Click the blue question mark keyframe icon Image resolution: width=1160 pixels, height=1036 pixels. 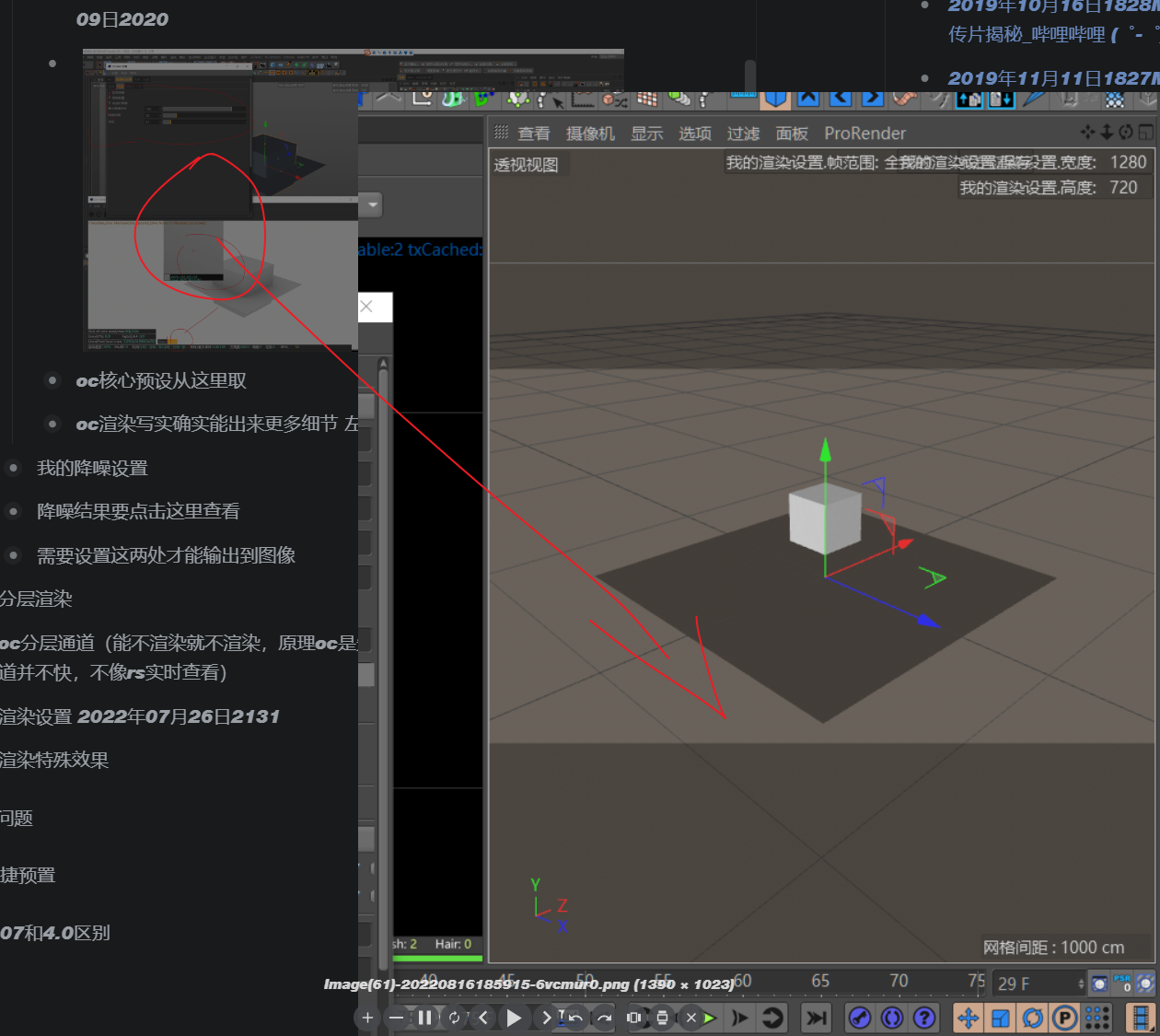(x=924, y=1018)
